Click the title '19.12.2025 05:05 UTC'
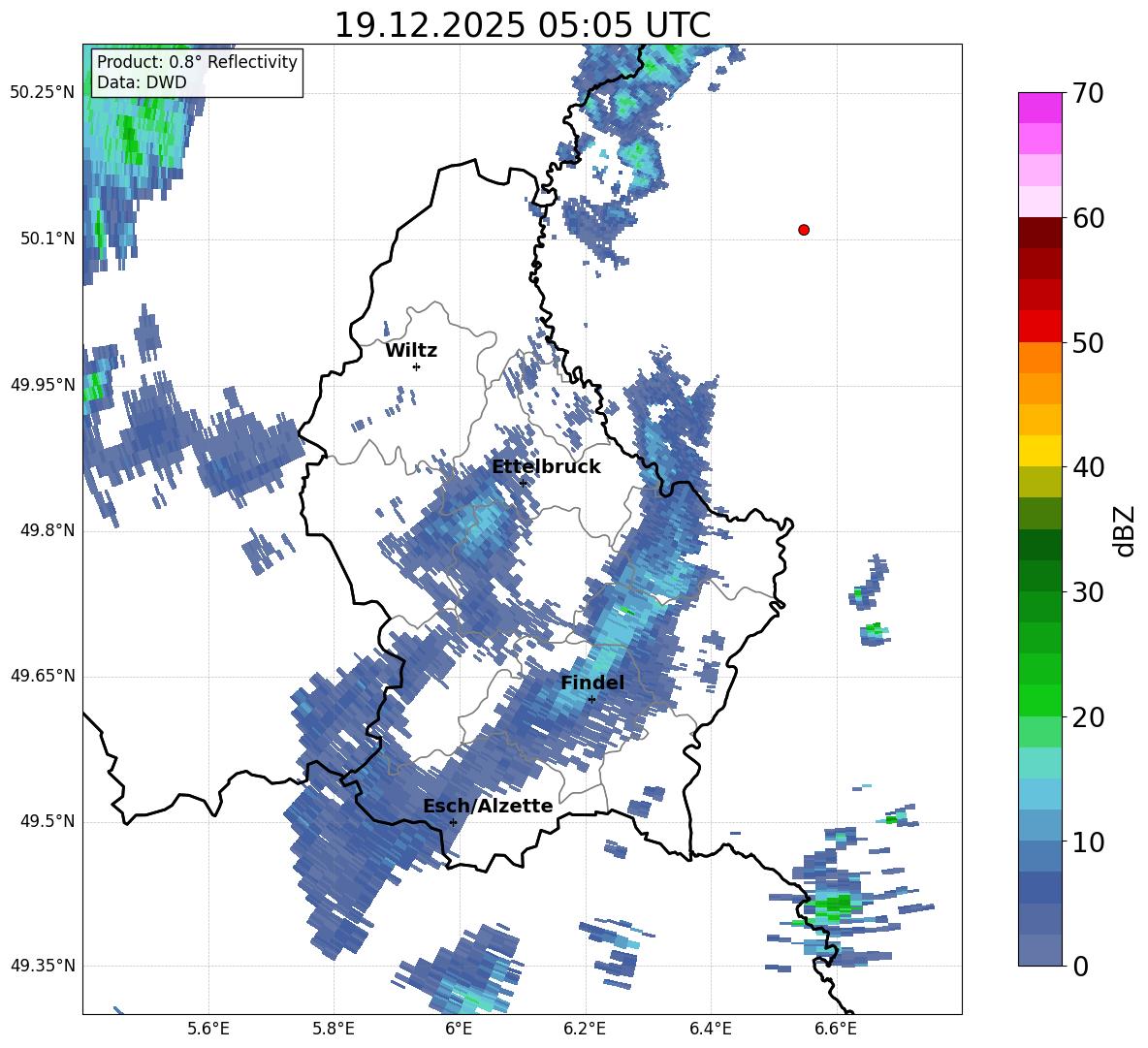The height and width of the screenshot is (1048, 1148). (x=522, y=25)
